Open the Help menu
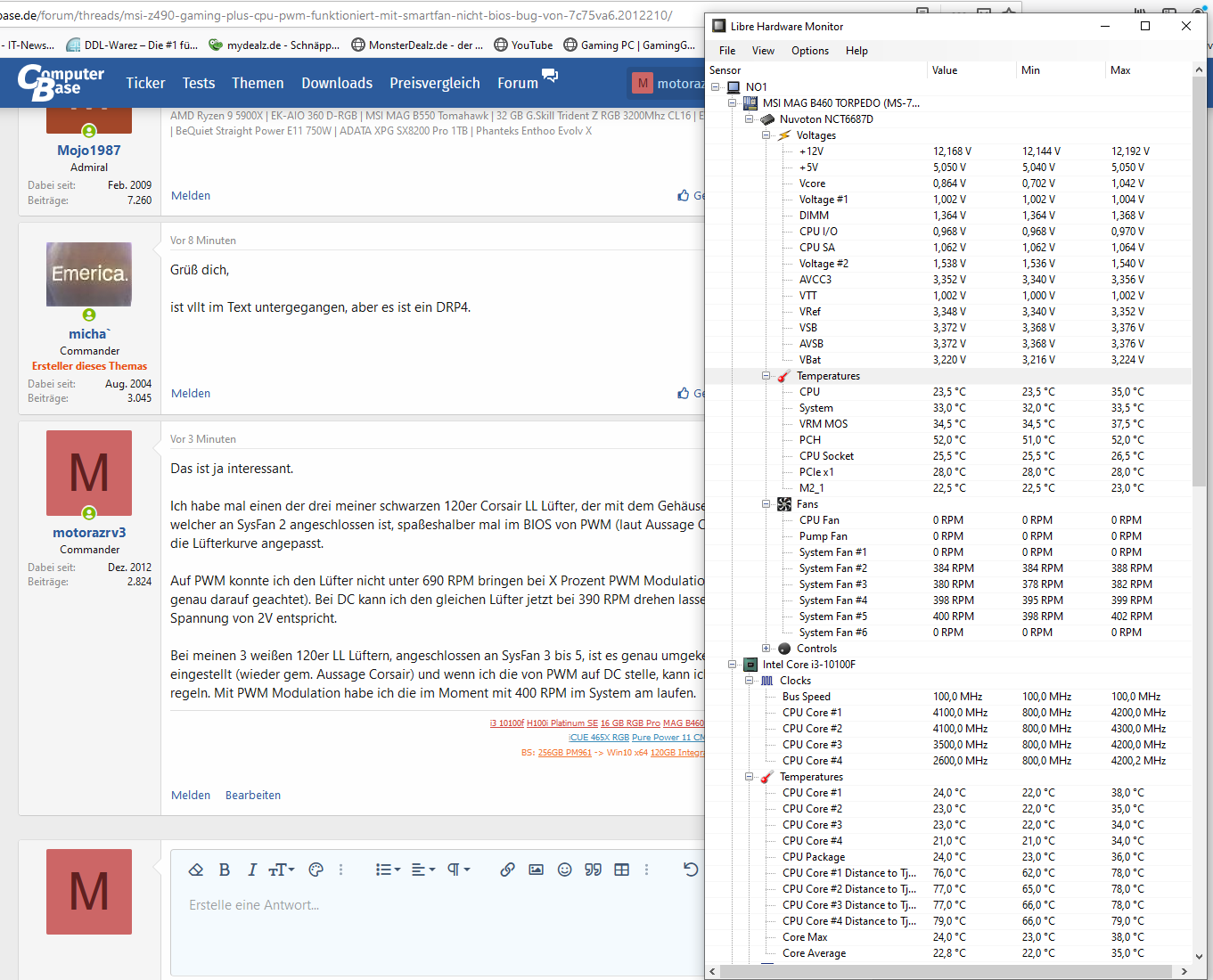The height and width of the screenshot is (980, 1213). pos(856,51)
